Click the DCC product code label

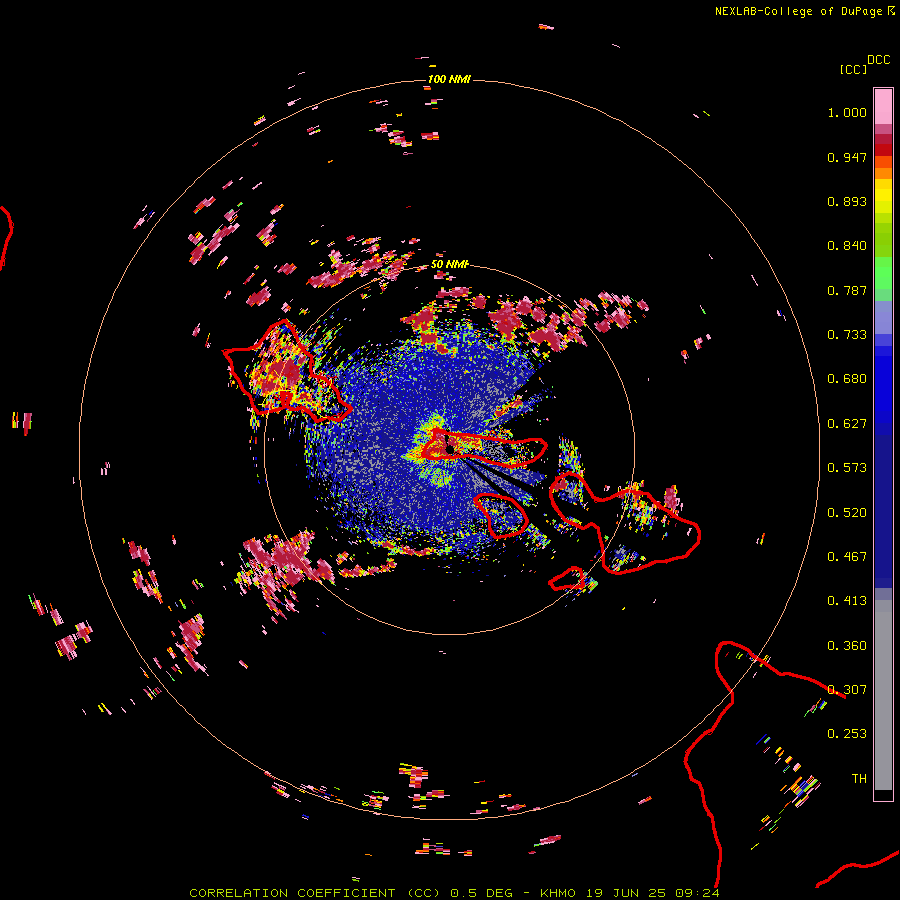pyautogui.click(x=878, y=60)
